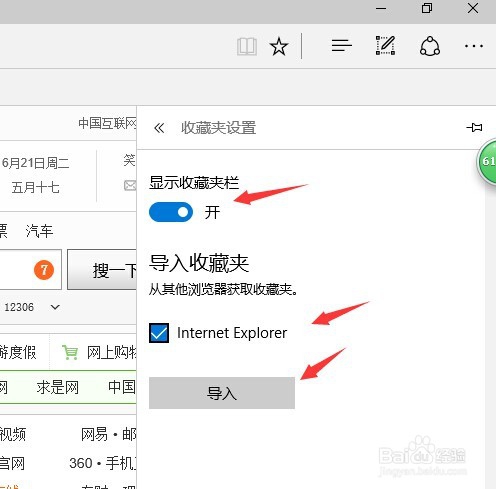Viewport: 496px width, 489px height.
Task: Open the 求是网 link
Action: [x=57, y=387]
